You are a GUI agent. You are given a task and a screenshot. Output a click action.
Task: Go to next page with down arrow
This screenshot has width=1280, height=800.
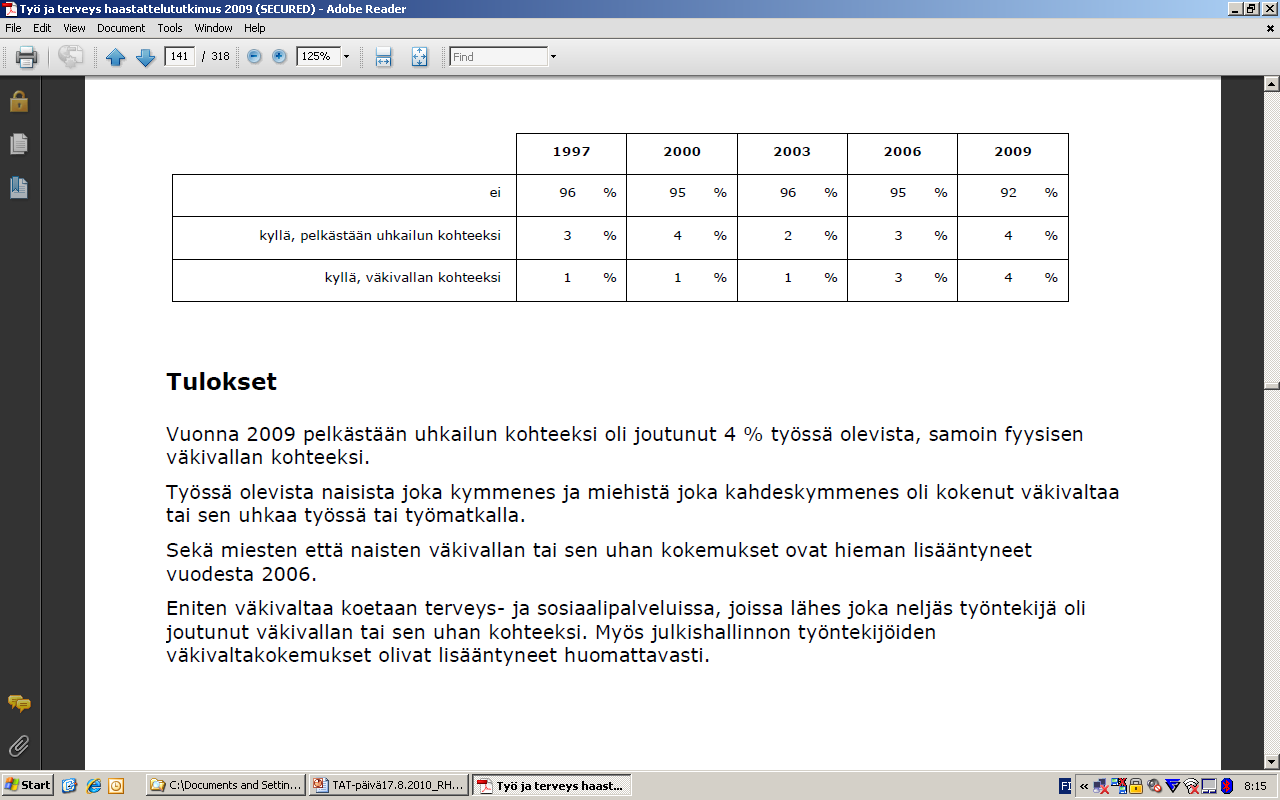(x=145, y=57)
